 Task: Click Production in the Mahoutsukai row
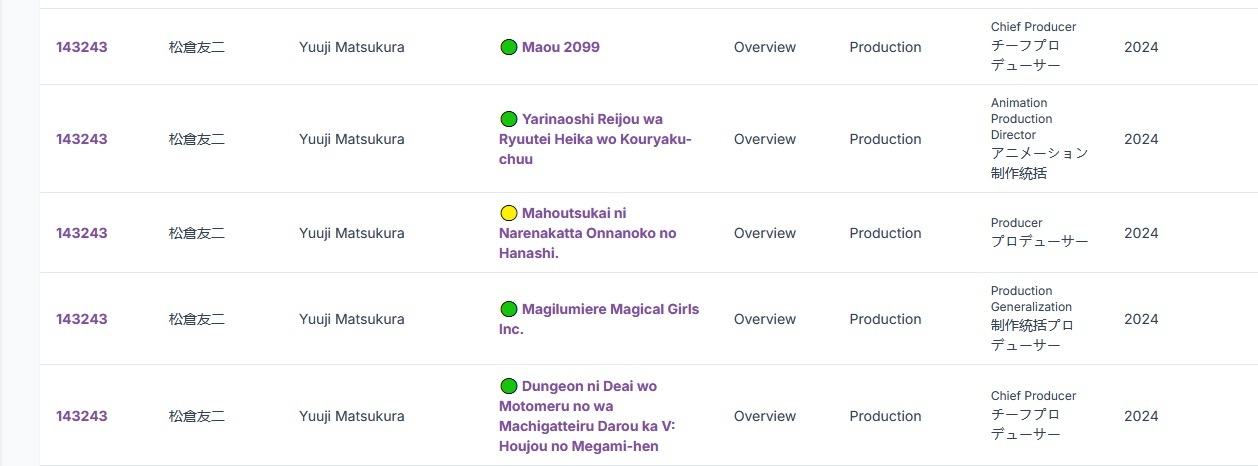point(885,233)
